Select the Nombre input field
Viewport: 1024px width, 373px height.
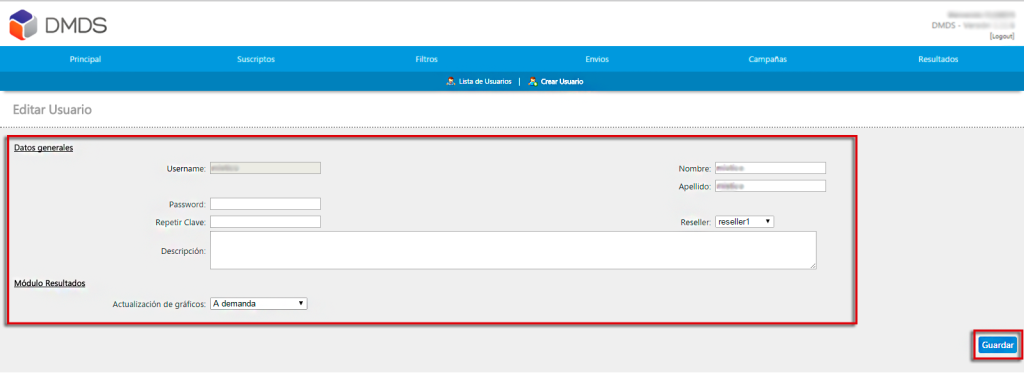click(771, 168)
